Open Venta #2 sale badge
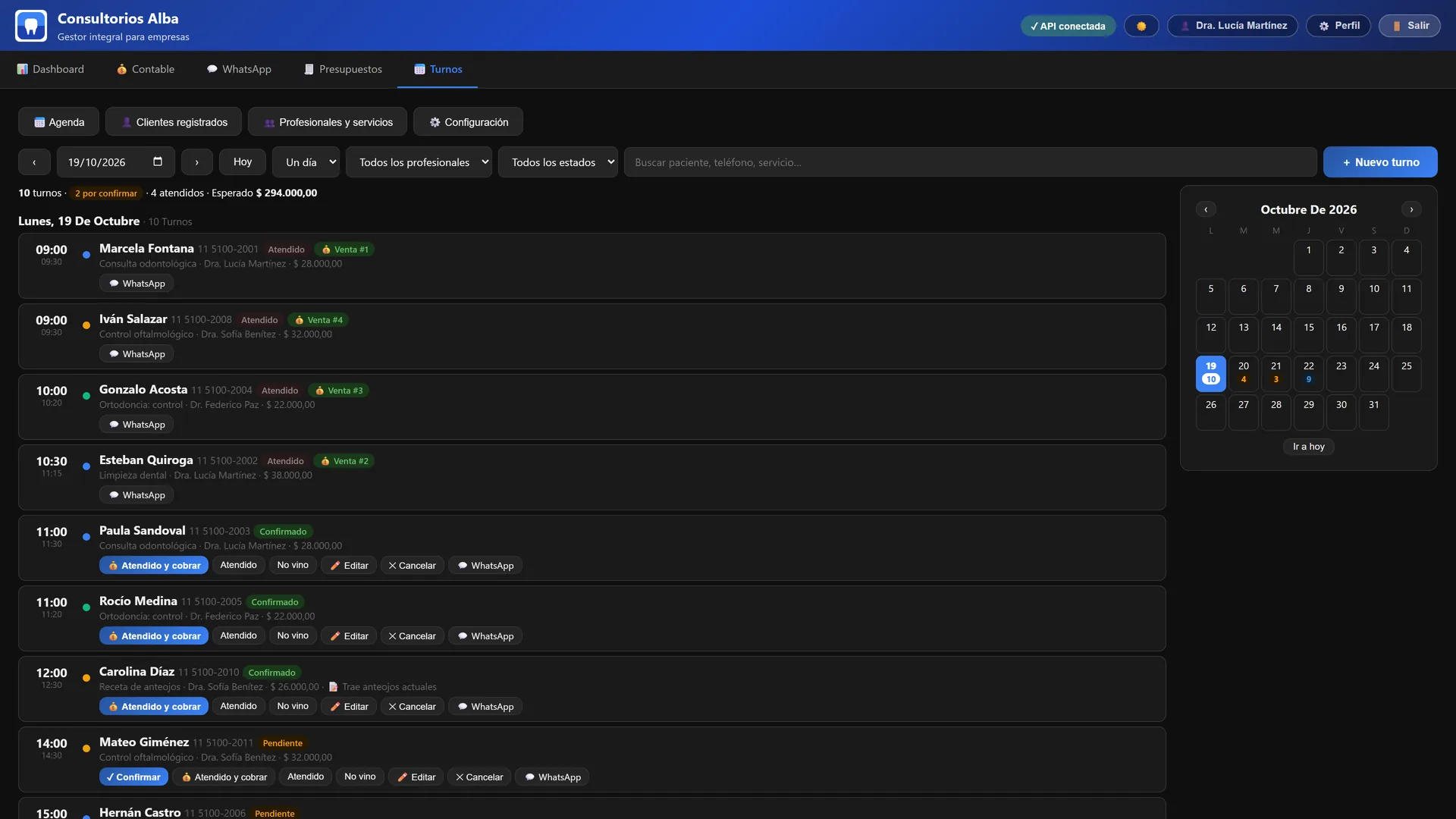Screen dimensions: 1456x819 344,461
